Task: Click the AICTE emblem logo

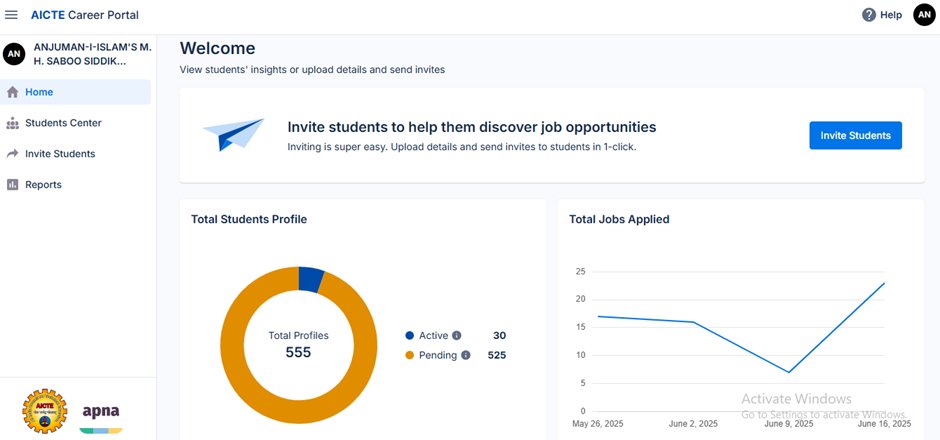Action: pos(45,411)
